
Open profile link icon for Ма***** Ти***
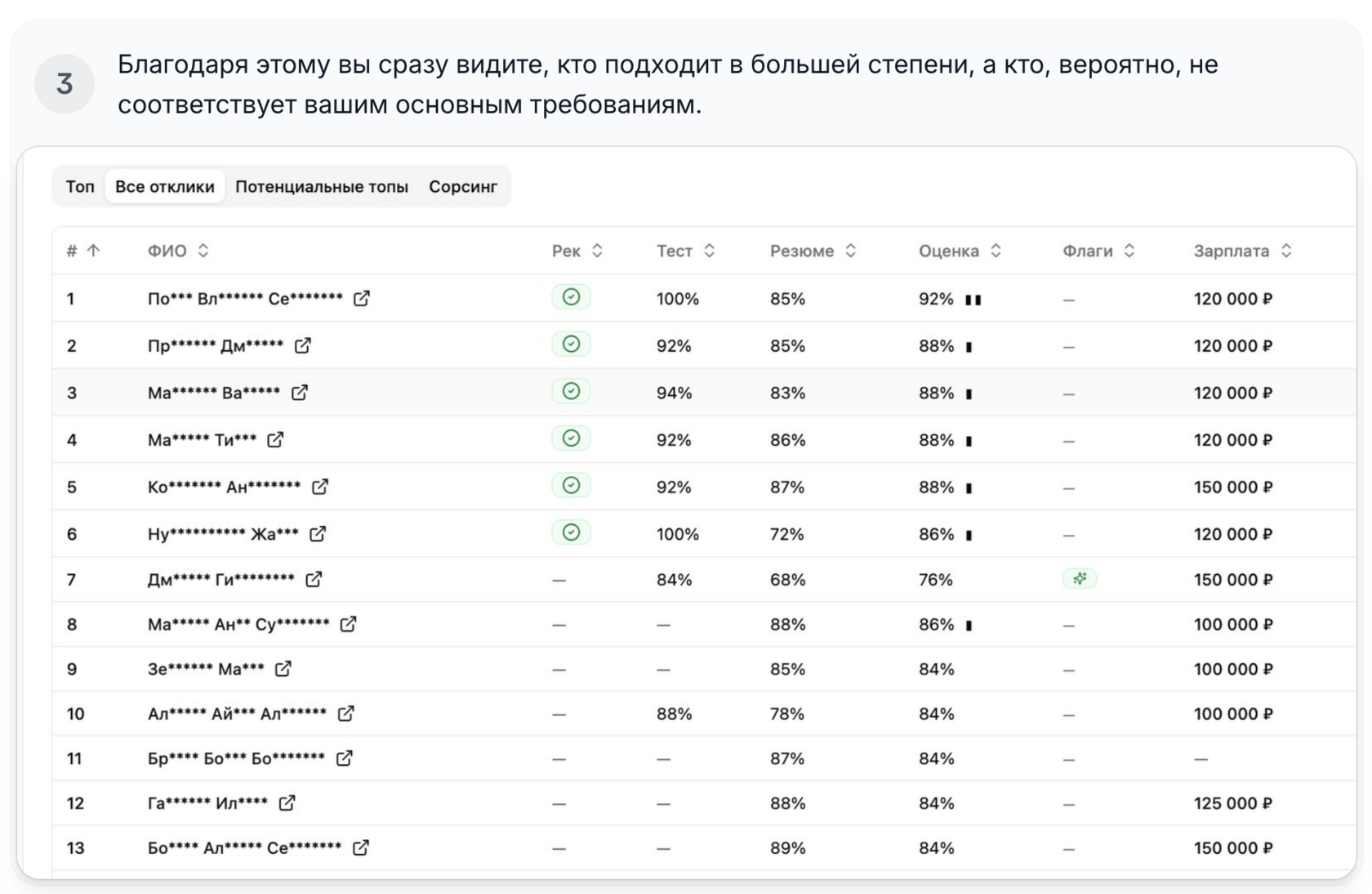[275, 440]
